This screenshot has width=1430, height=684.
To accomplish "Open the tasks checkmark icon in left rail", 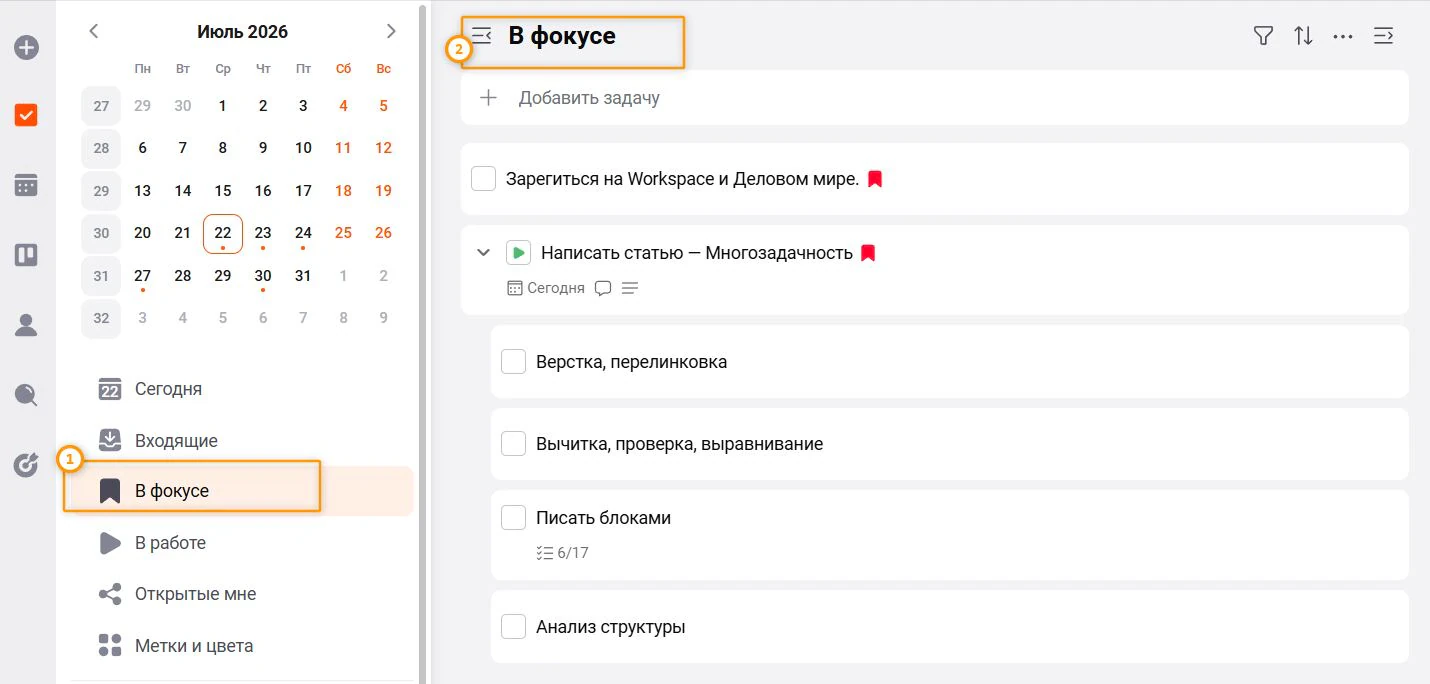I will (x=26, y=115).
